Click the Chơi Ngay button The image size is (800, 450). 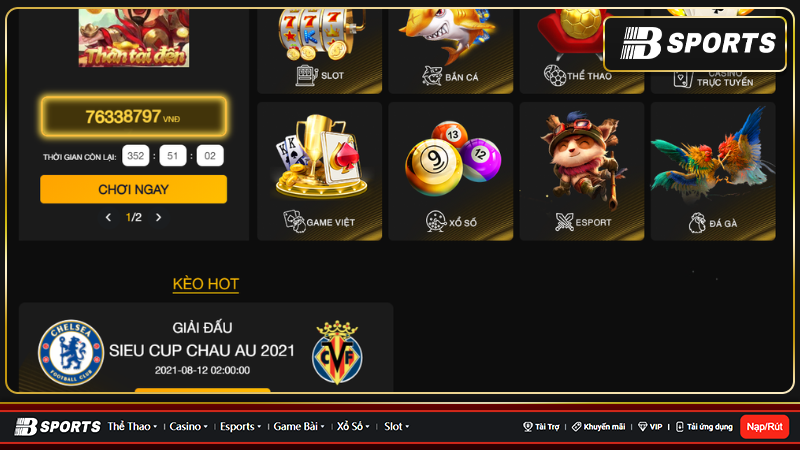[134, 189]
